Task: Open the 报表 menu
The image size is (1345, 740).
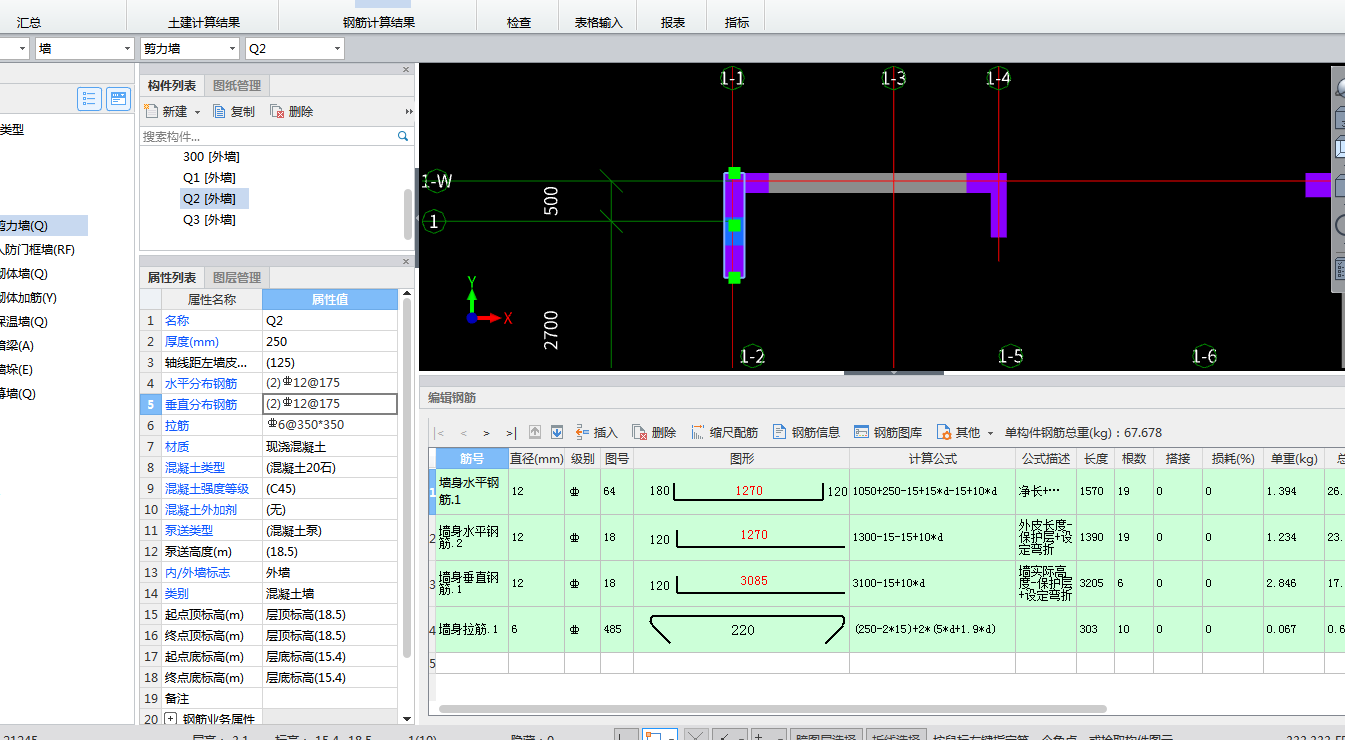Action: click(x=673, y=22)
